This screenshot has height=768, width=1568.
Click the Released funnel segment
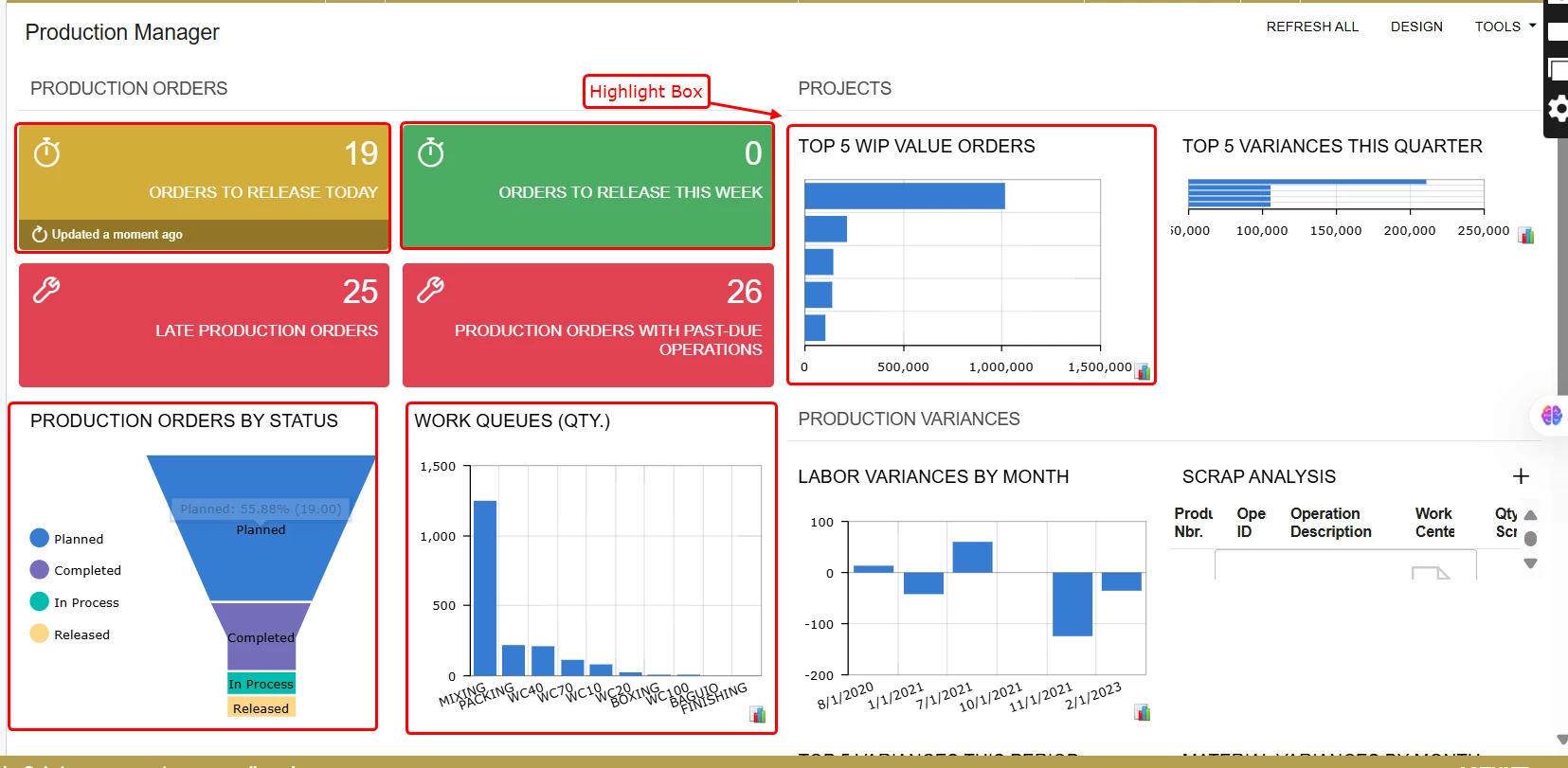point(261,707)
